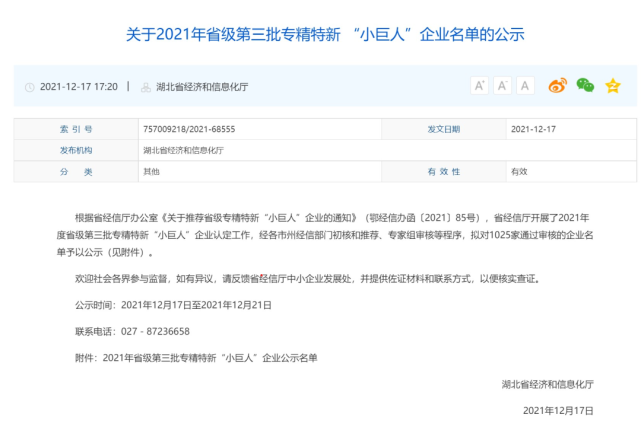Click the 有效性 value 有效

[x=518, y=172]
